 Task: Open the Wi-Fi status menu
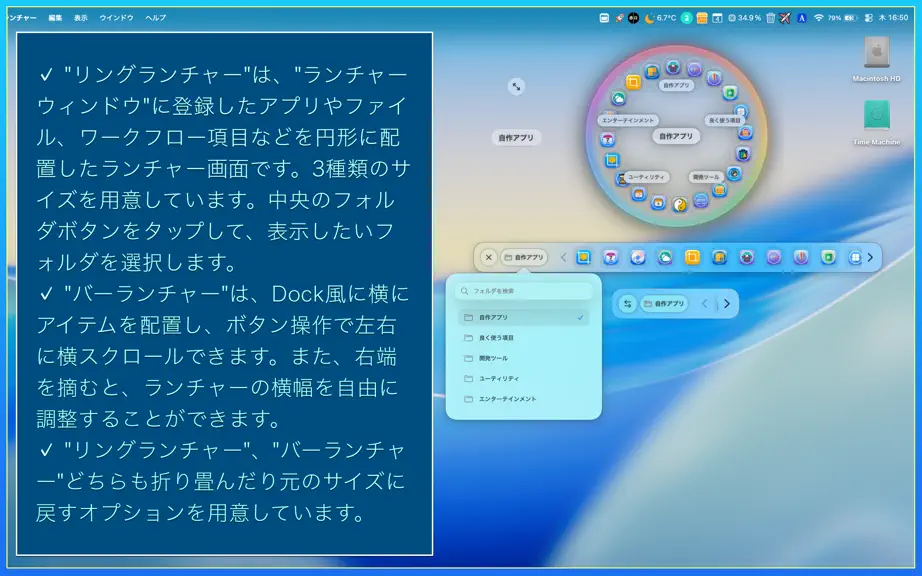pyautogui.click(x=819, y=18)
